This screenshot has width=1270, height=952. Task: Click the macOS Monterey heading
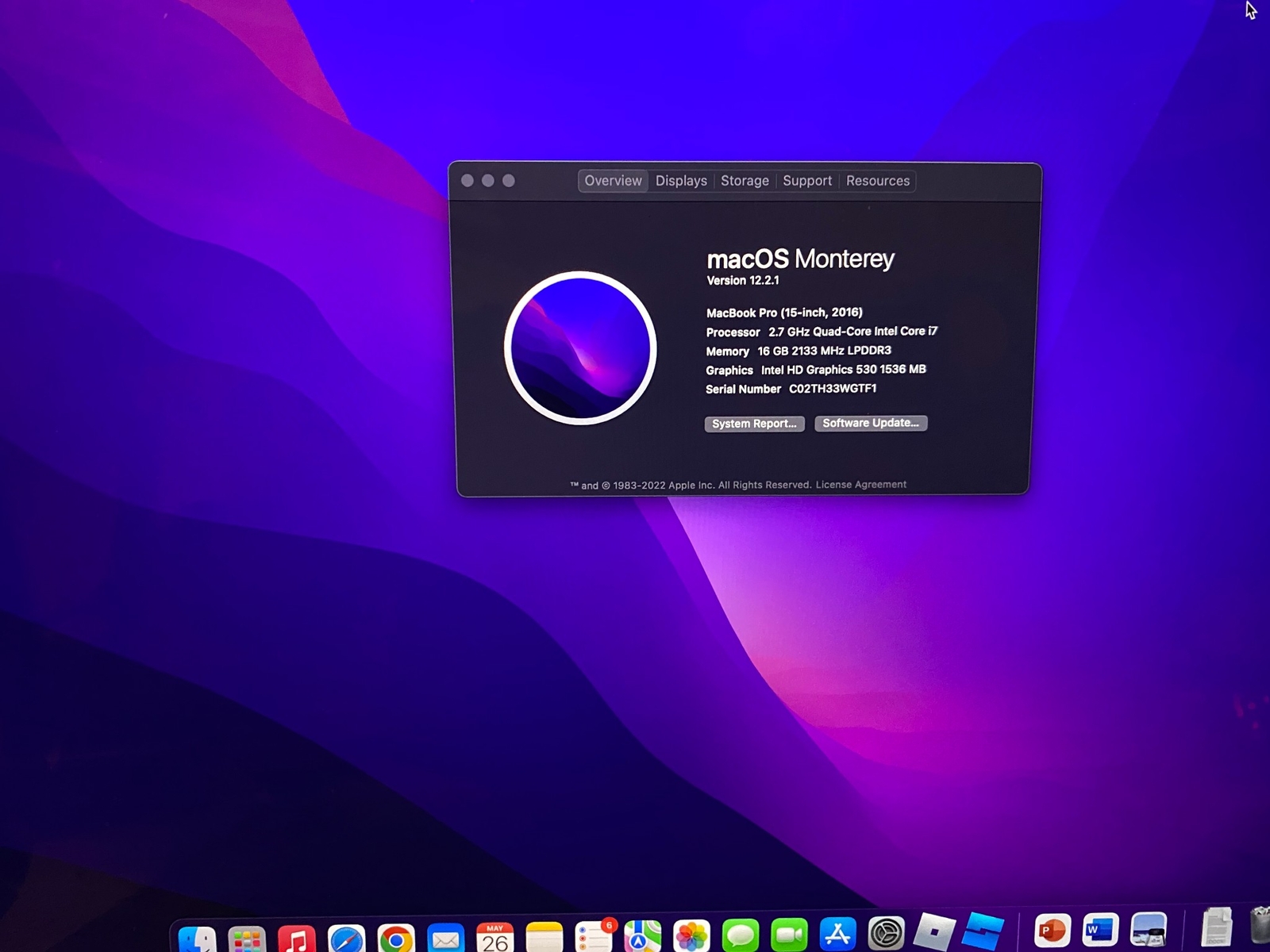pos(800,259)
